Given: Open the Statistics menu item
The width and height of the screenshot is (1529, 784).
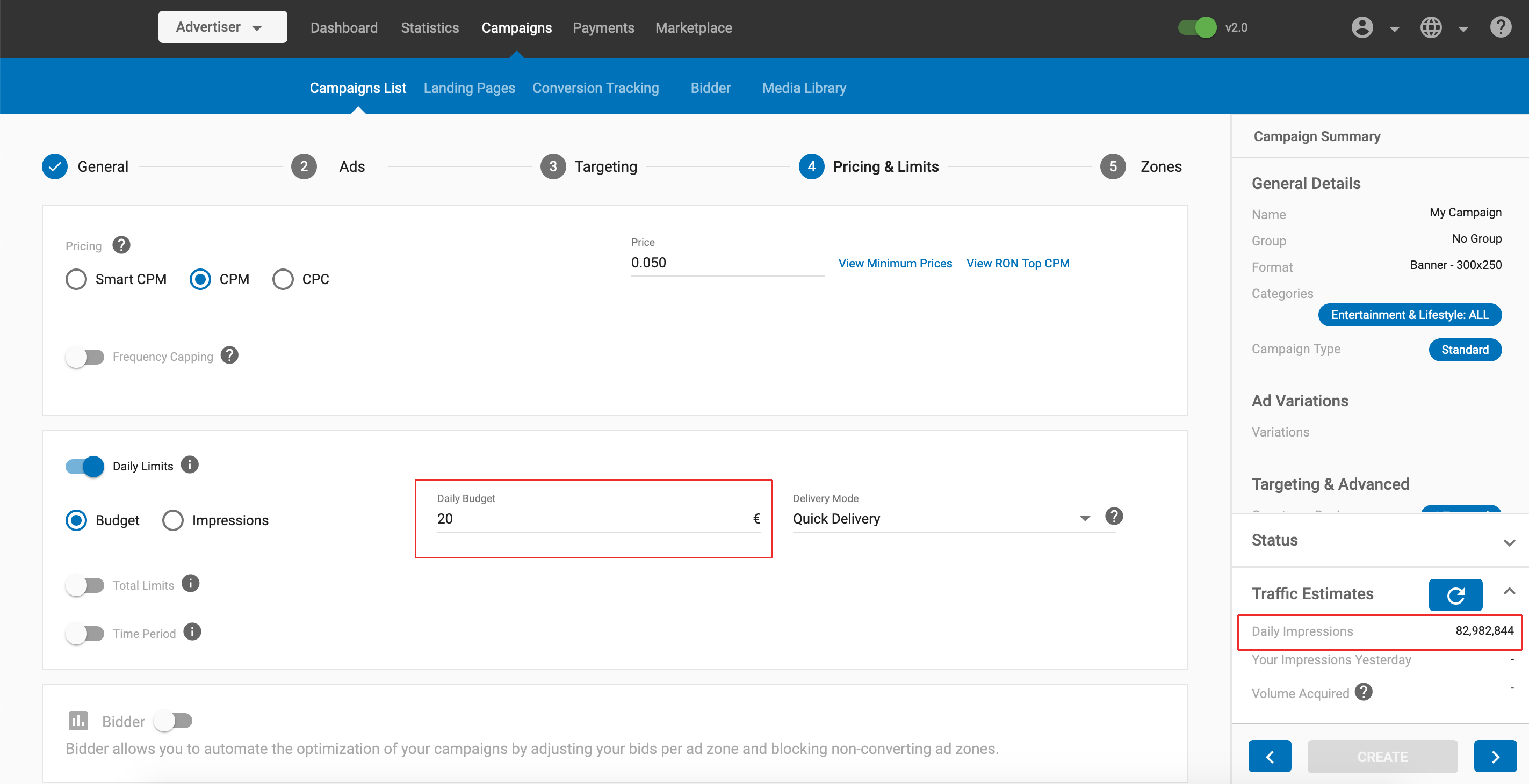Looking at the screenshot, I should point(430,28).
